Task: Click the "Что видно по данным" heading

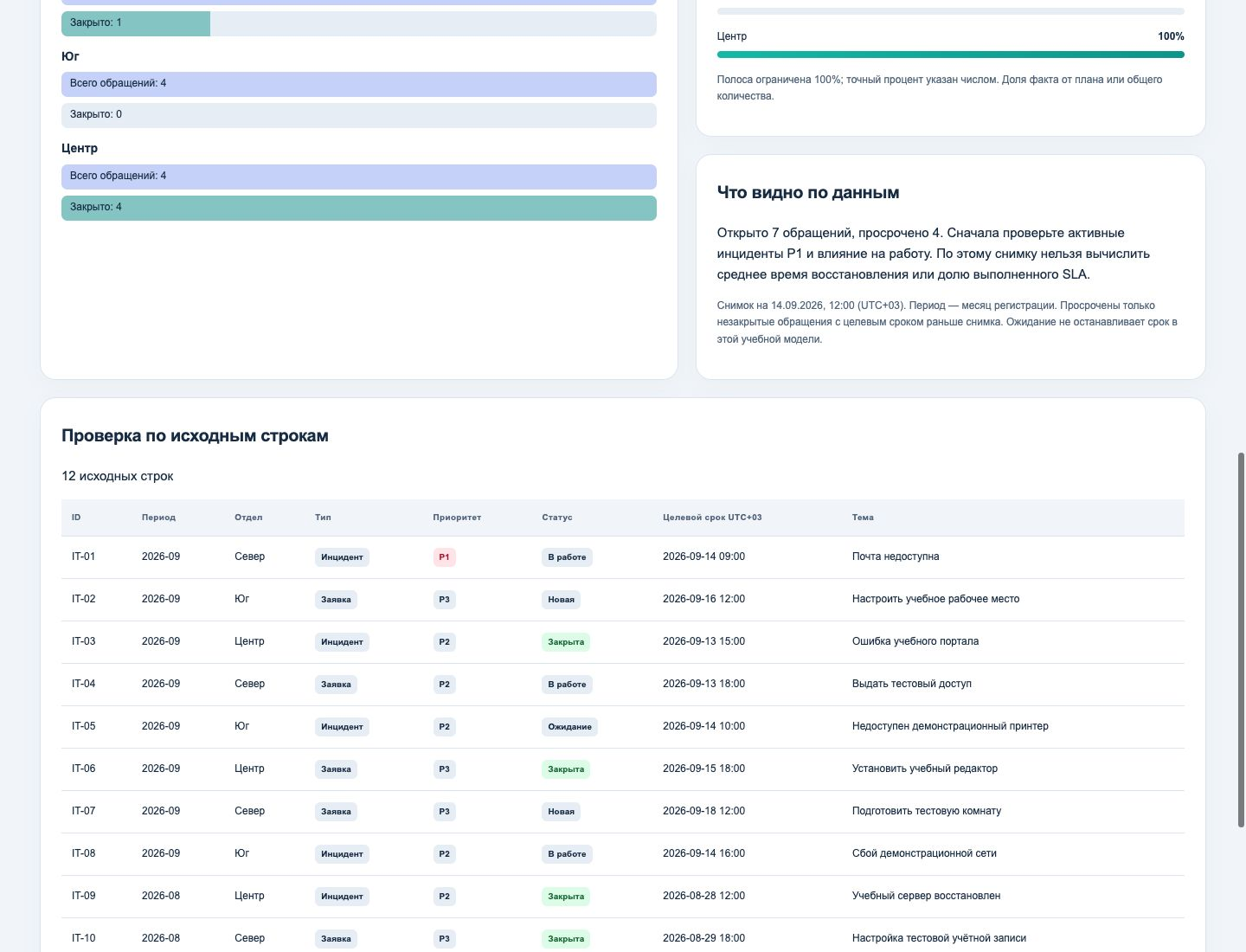Action: (808, 193)
